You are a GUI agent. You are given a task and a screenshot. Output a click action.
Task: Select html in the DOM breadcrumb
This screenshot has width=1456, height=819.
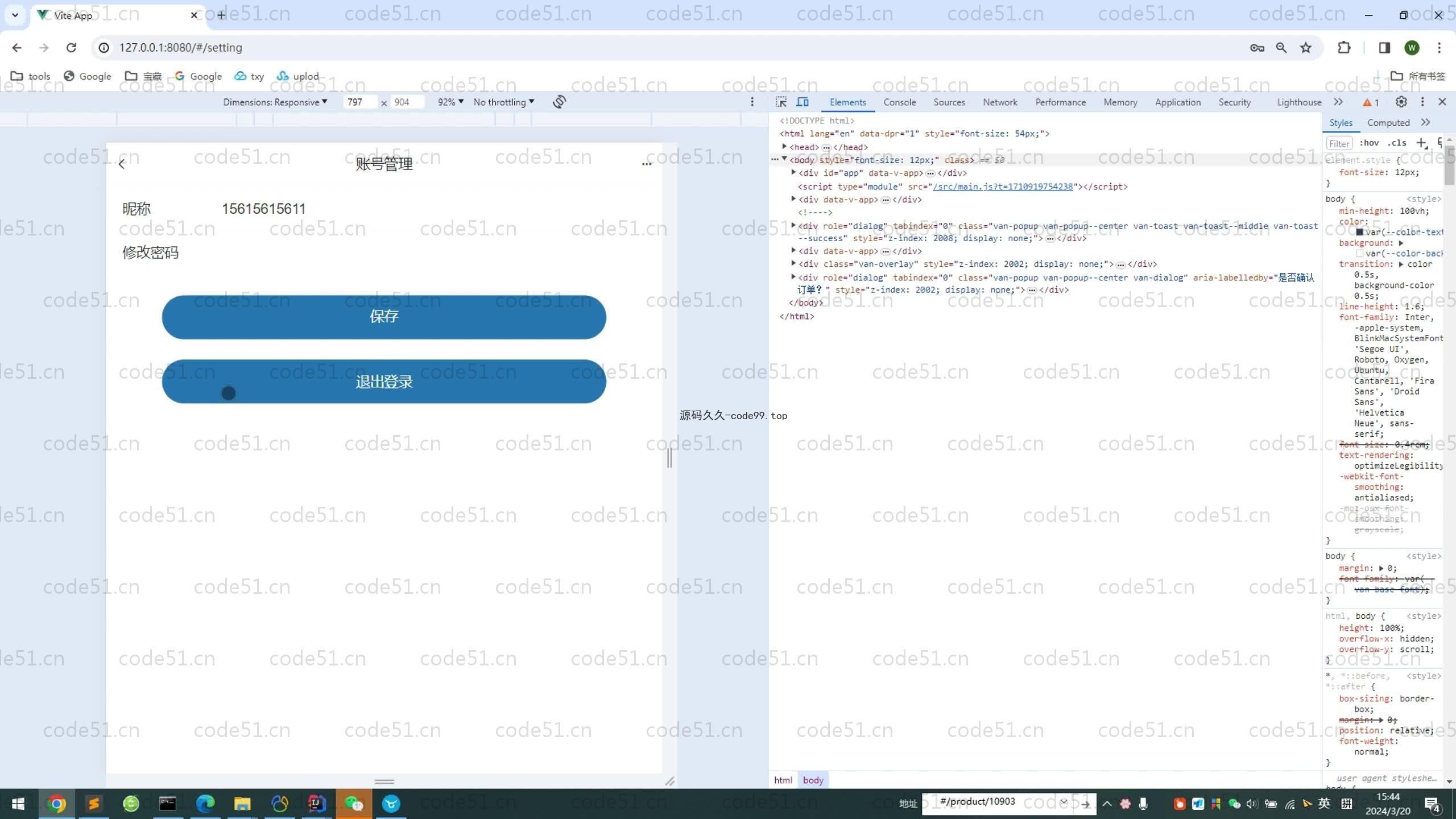click(783, 780)
